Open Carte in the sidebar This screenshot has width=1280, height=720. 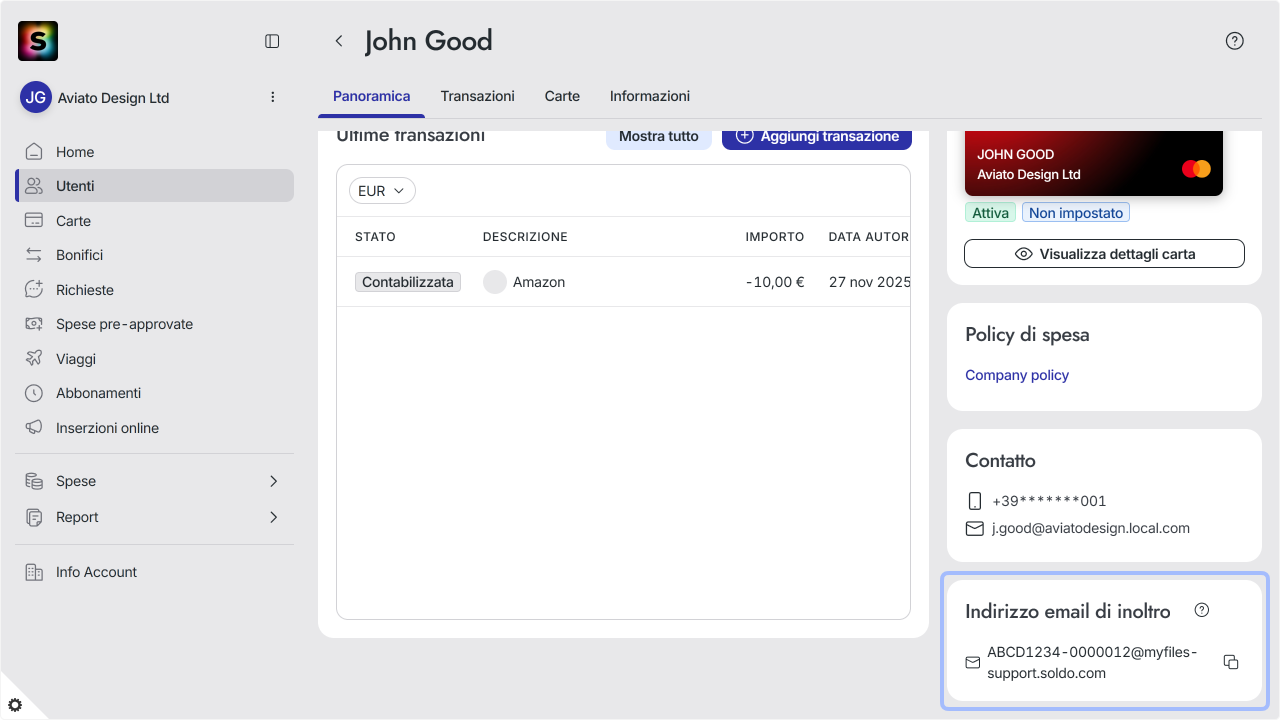click(x=154, y=221)
